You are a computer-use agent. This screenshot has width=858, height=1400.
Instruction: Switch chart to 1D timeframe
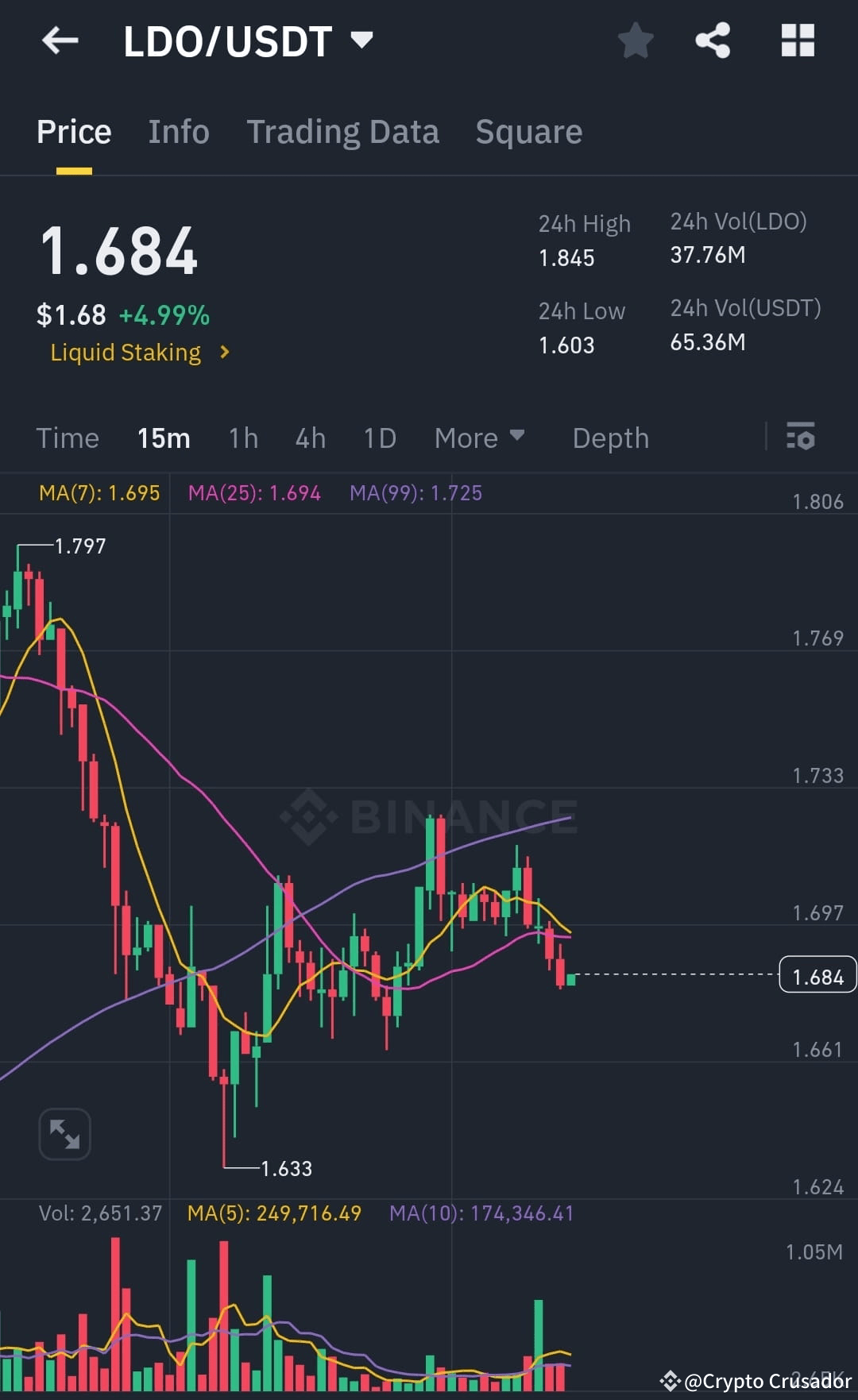(379, 438)
